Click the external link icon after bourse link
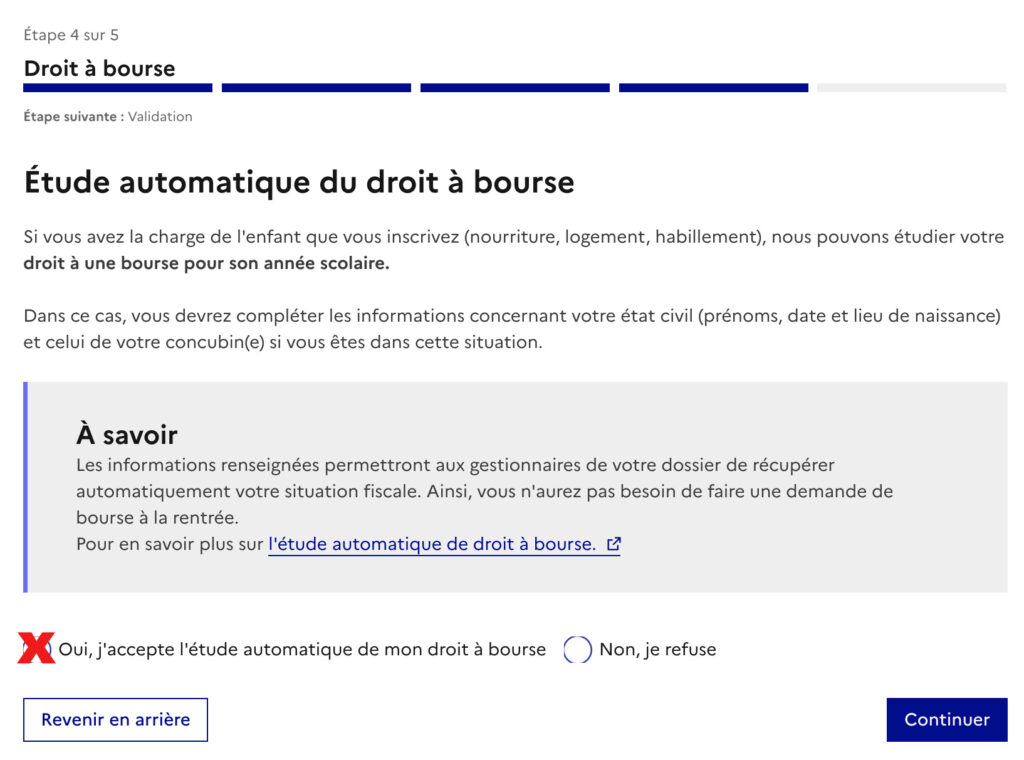This screenshot has width=1024, height=760. pyautogui.click(x=613, y=544)
